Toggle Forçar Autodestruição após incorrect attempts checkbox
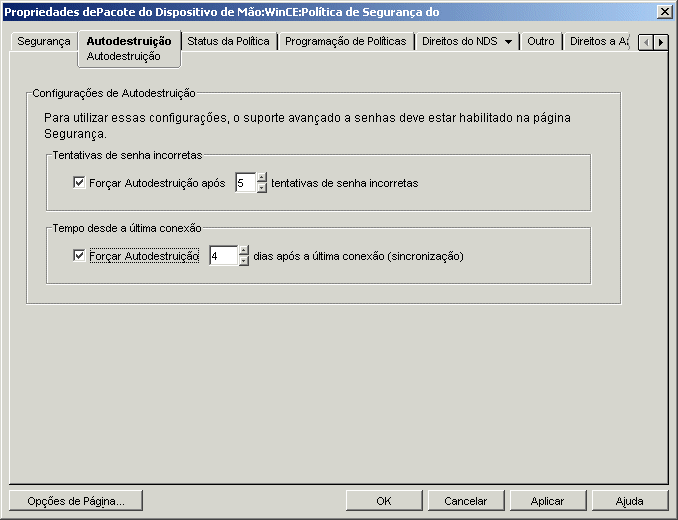Screen dimensions: 678x520 point(79,182)
